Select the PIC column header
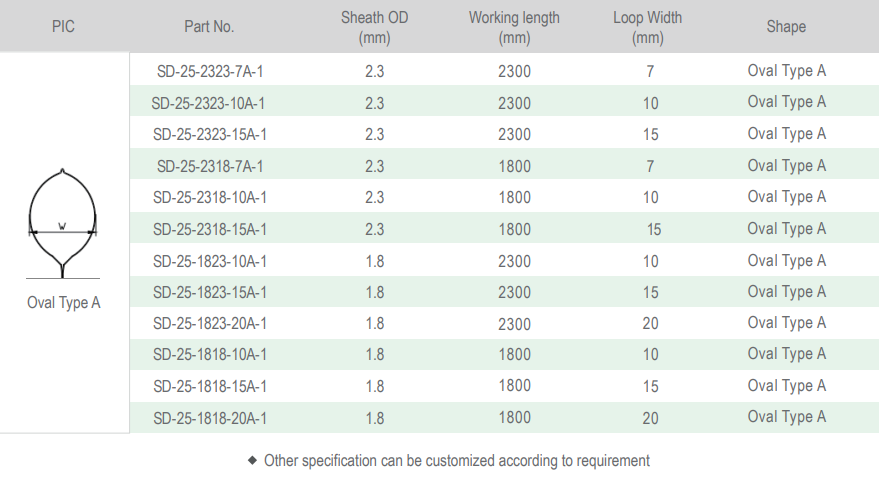 pos(63,27)
